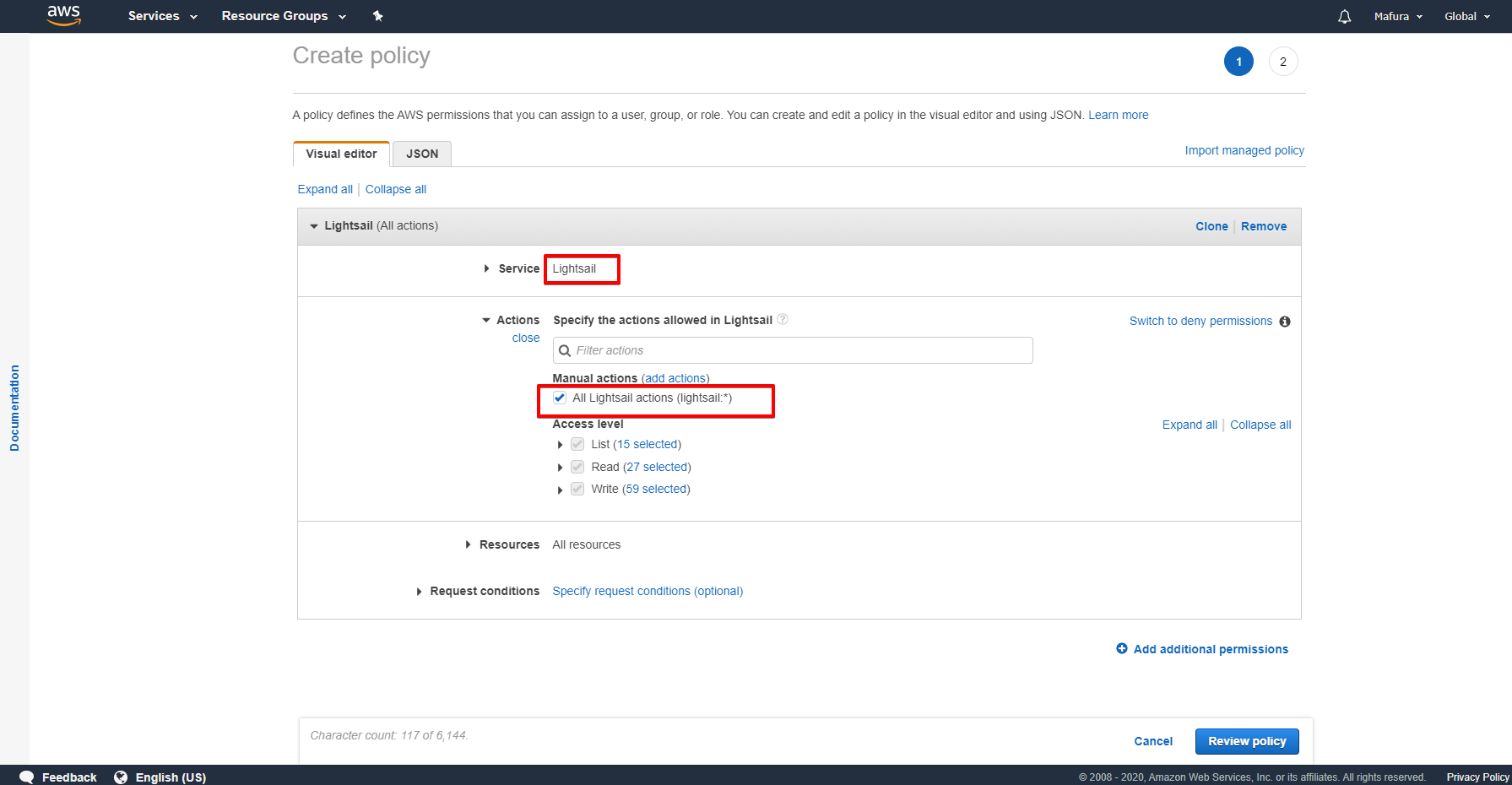
Task: Go to step 2 indicator
Action: tap(1282, 62)
